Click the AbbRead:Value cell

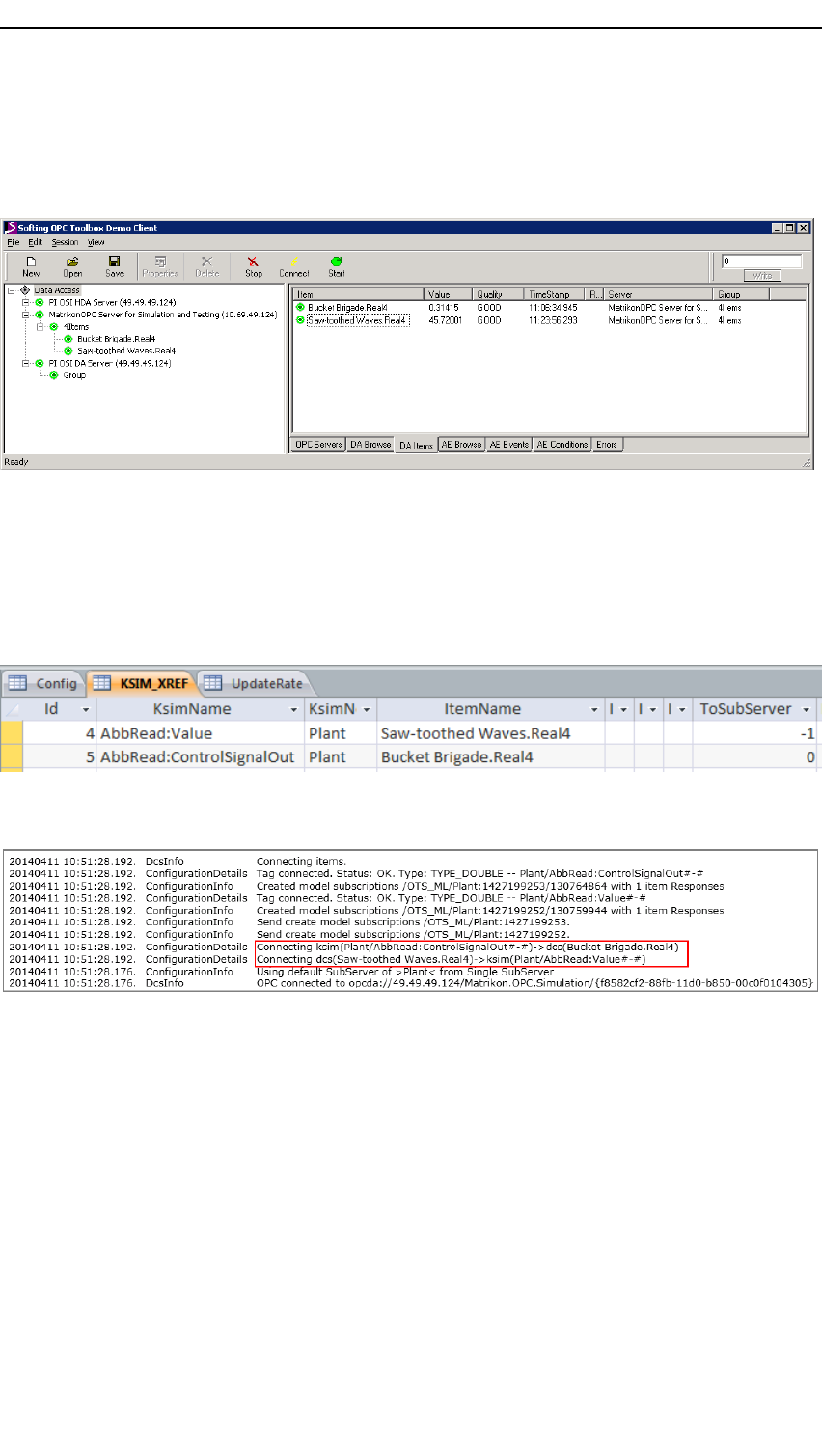[x=201, y=733]
